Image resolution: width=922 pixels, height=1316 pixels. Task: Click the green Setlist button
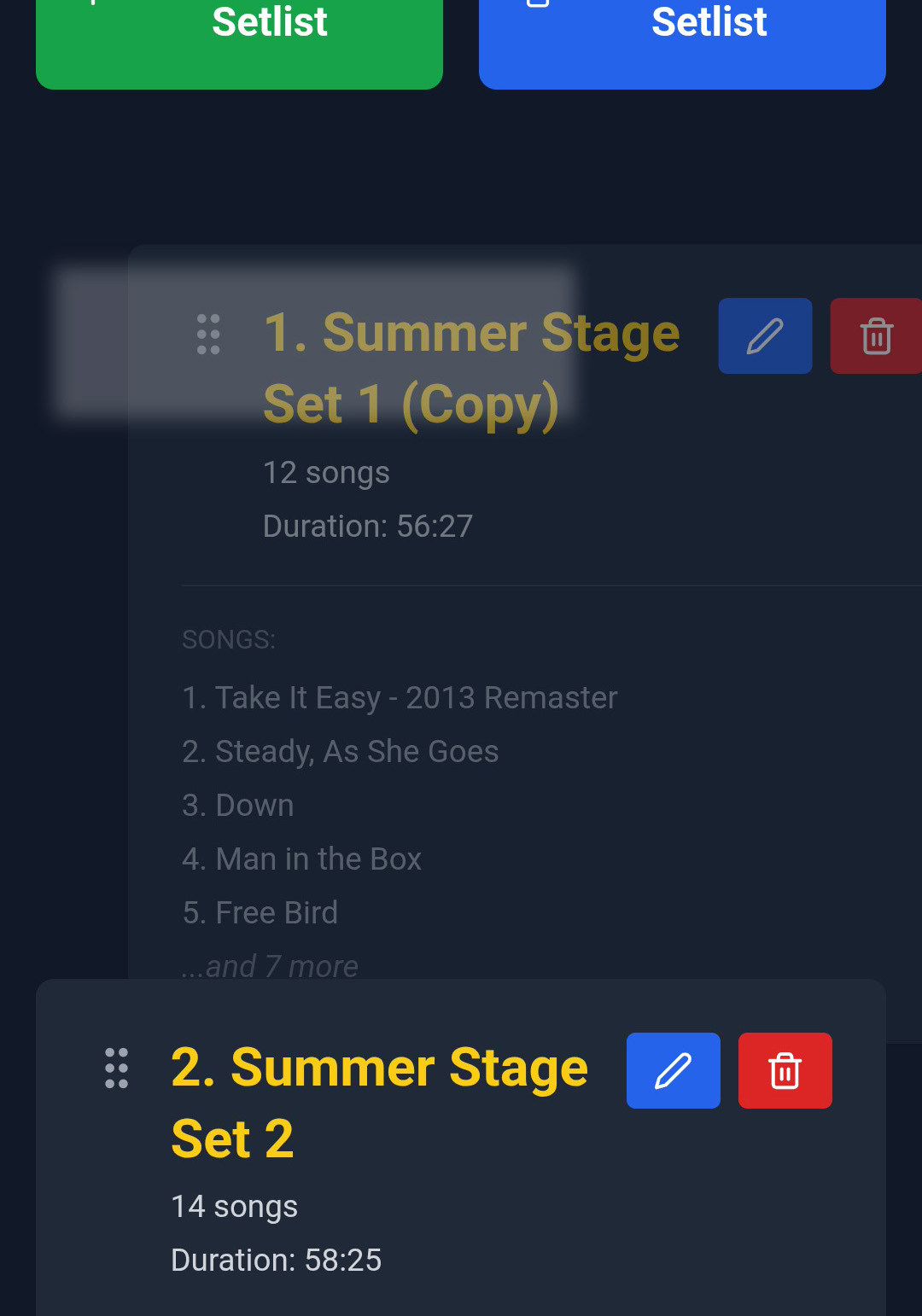239,34
